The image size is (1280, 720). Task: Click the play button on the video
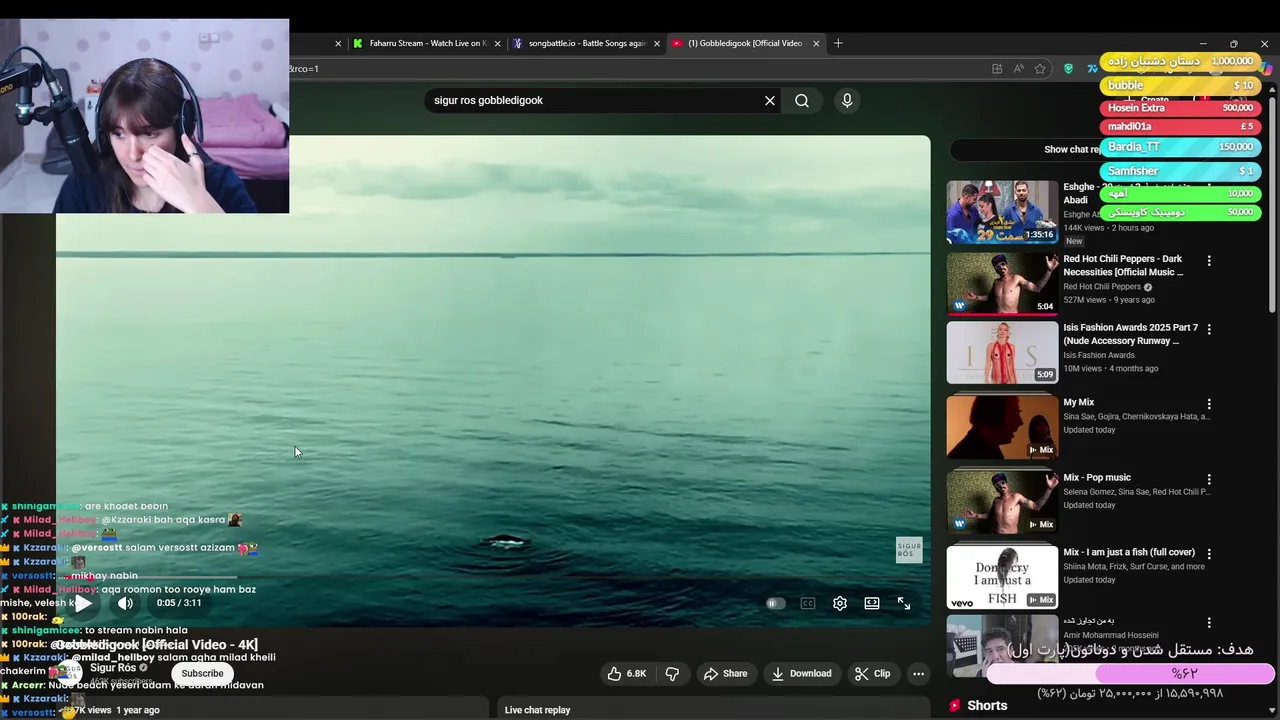(84, 603)
